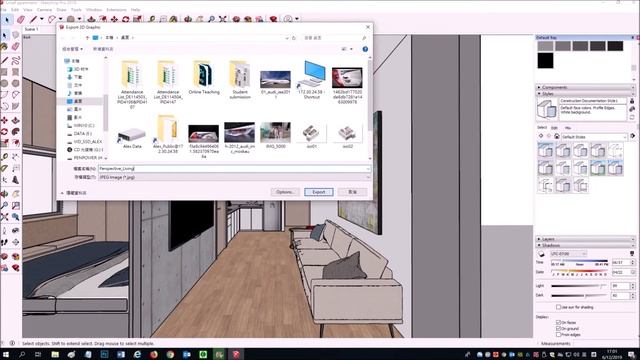Adjust the shadow Date slider
The width and height of the screenshot is (640, 360).
click(x=579, y=271)
